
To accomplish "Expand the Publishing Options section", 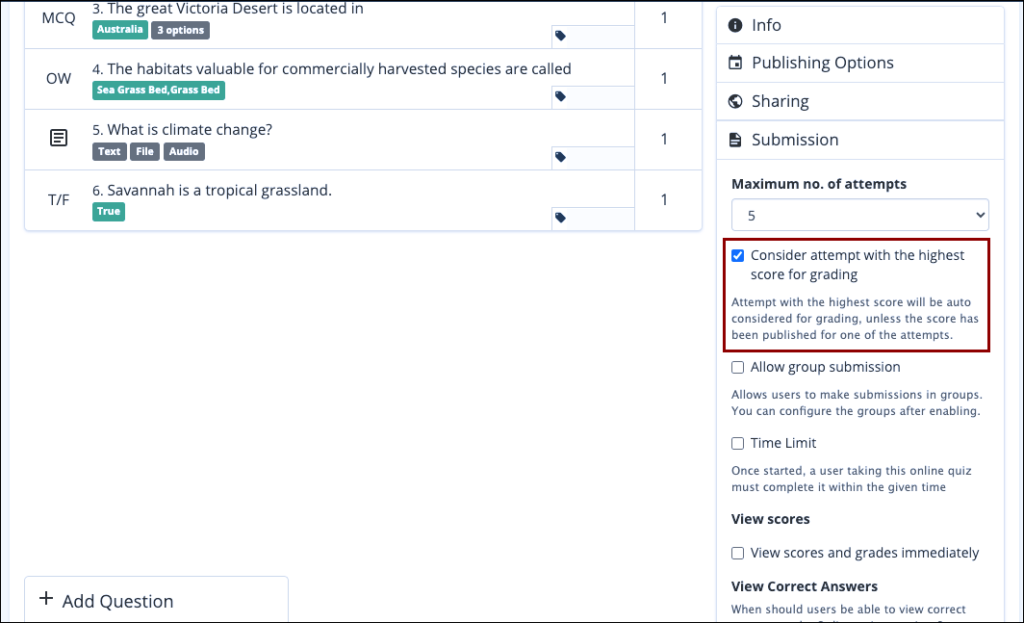I will (x=822, y=63).
